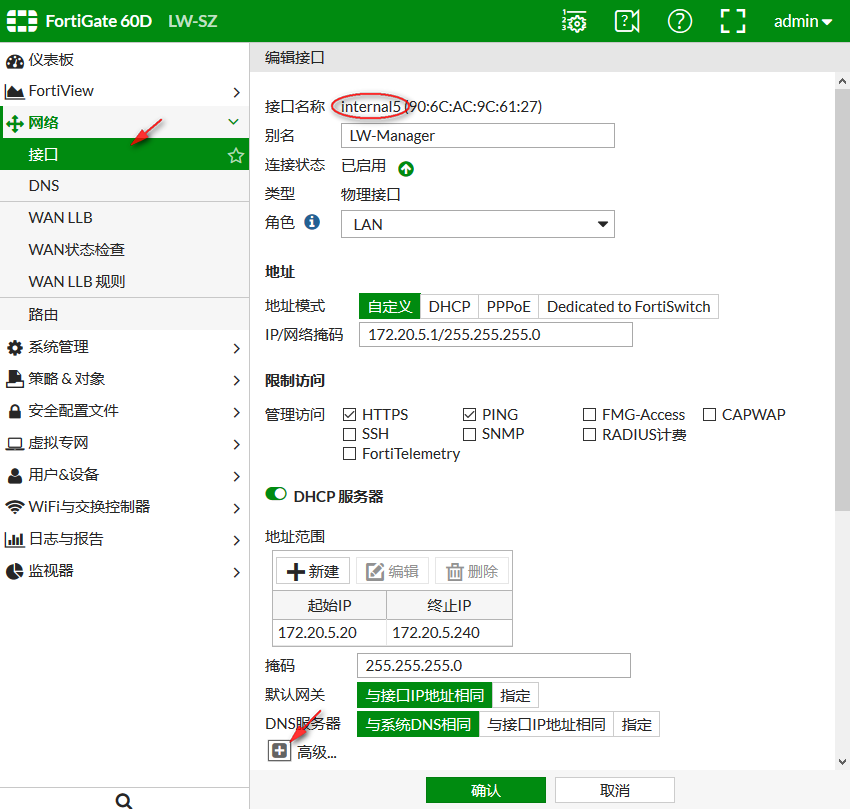The height and width of the screenshot is (809, 850).
Task: Expand the system management chevron
Action: 236,348
